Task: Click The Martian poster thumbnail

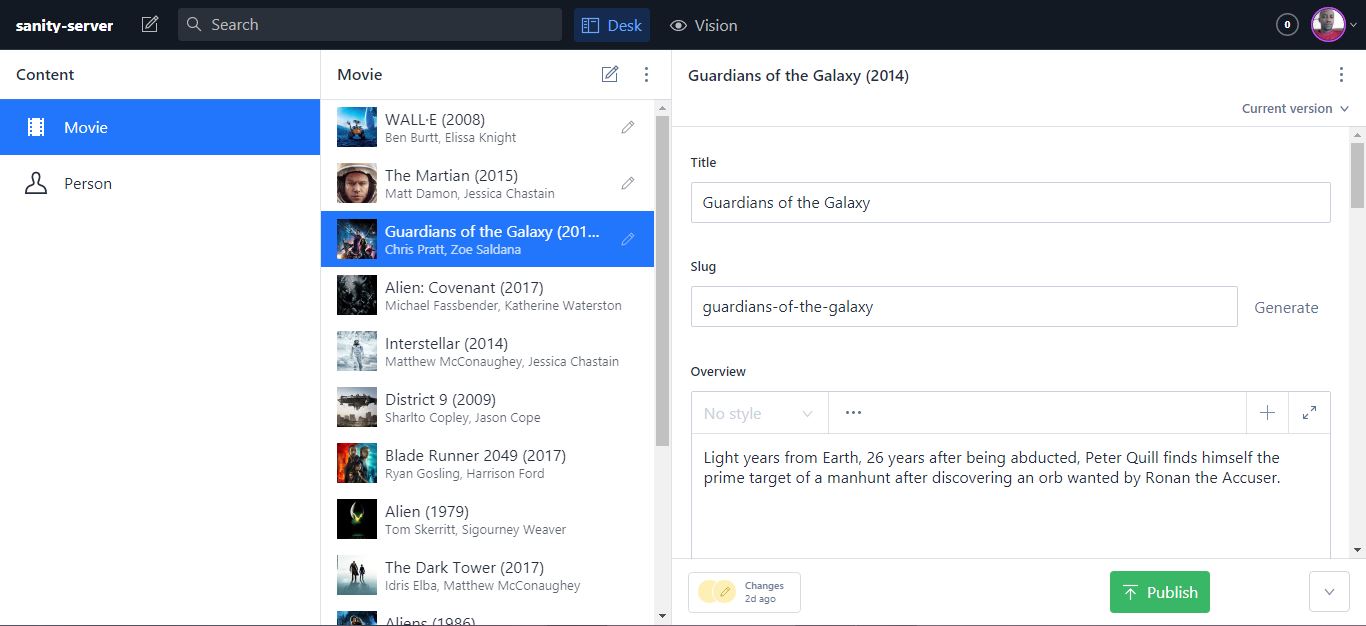Action: click(357, 183)
